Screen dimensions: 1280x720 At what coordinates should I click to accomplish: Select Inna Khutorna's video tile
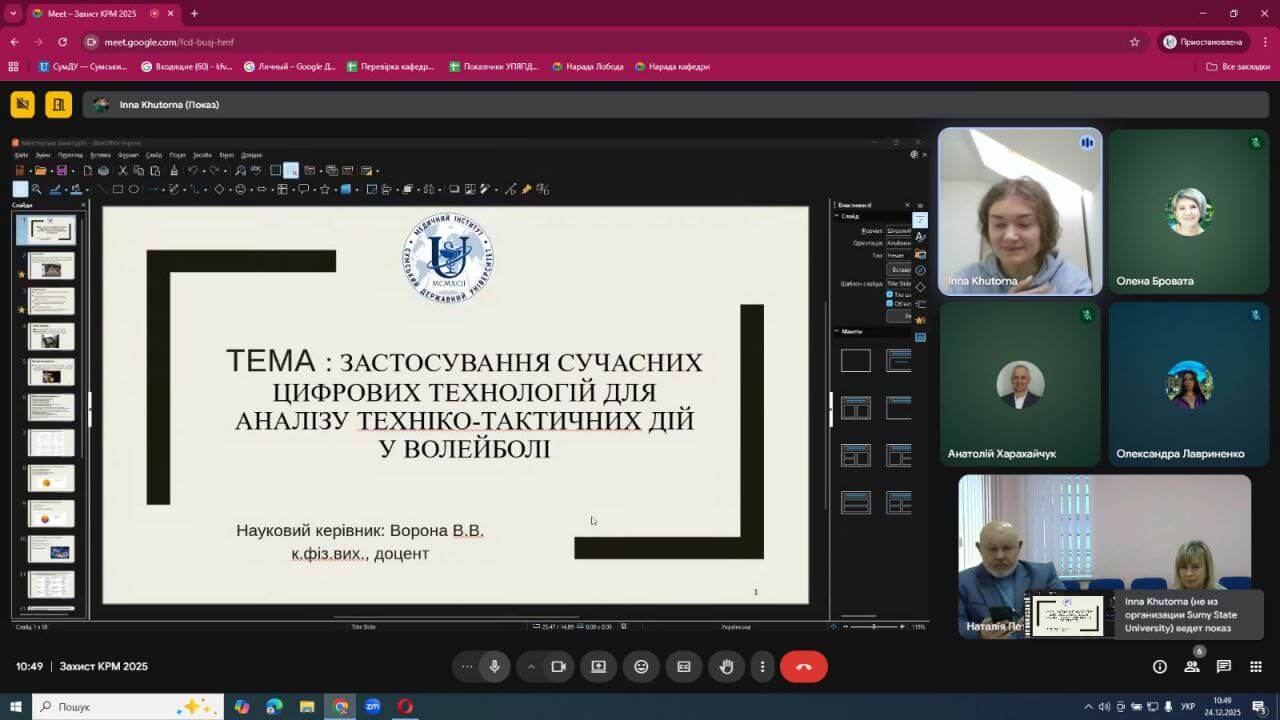click(1020, 212)
